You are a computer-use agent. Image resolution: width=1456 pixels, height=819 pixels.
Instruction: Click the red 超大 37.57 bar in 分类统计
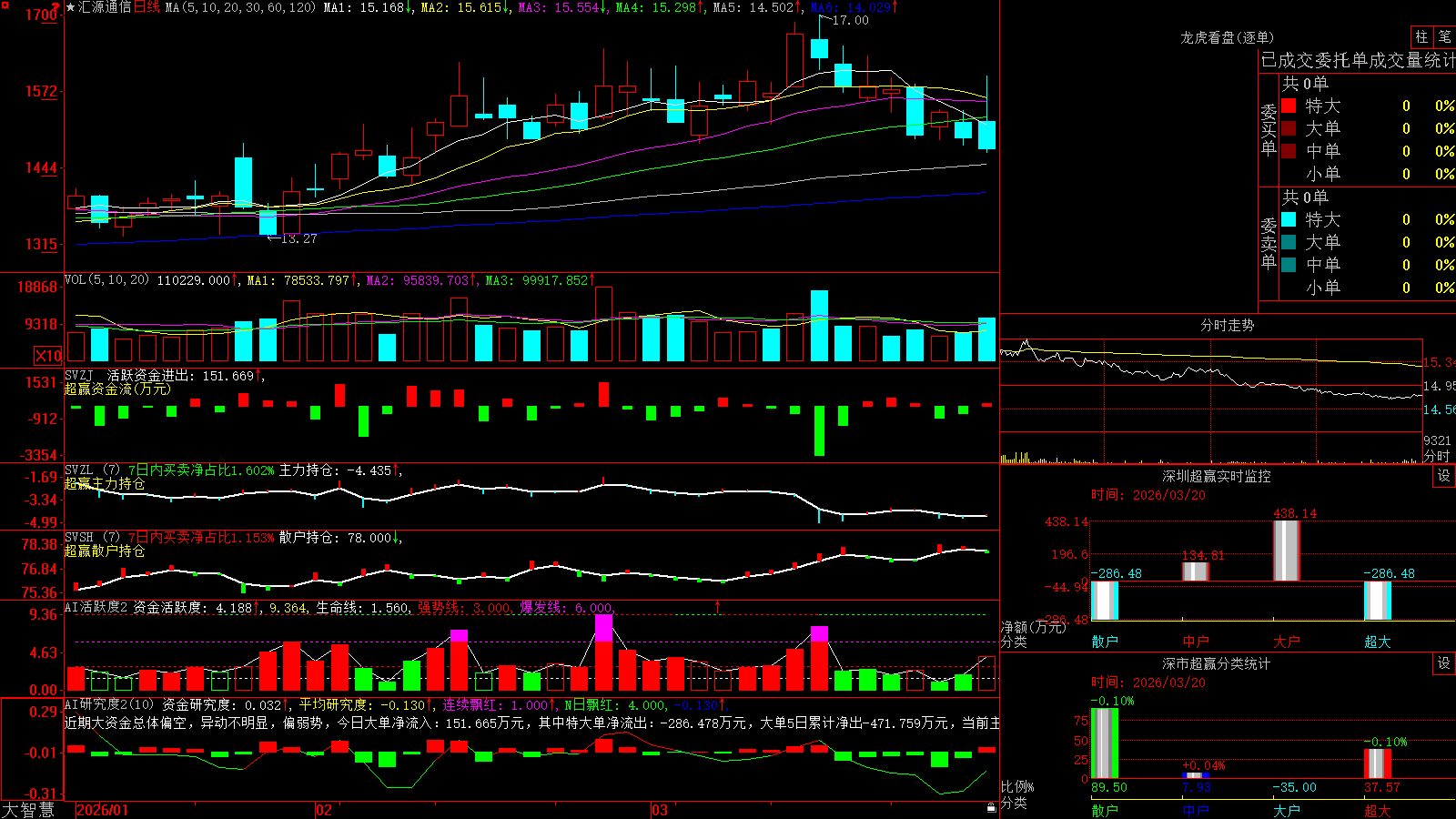click(1378, 763)
